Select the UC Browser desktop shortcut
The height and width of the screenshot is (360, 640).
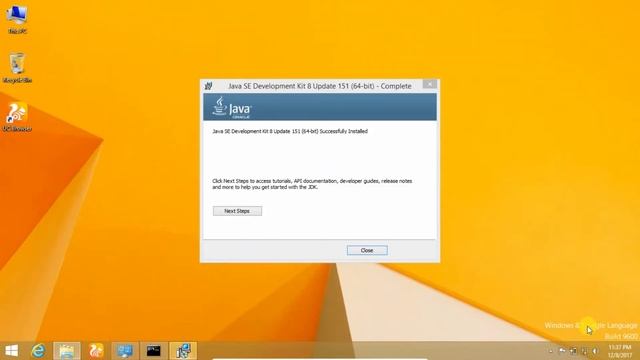[17, 117]
